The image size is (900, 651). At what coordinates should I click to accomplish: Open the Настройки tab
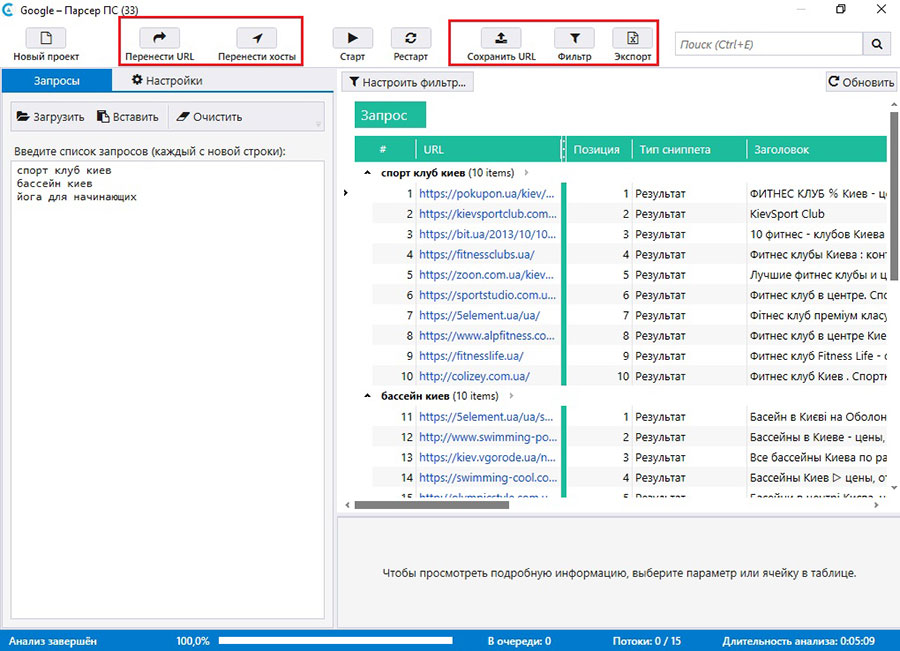coord(166,80)
